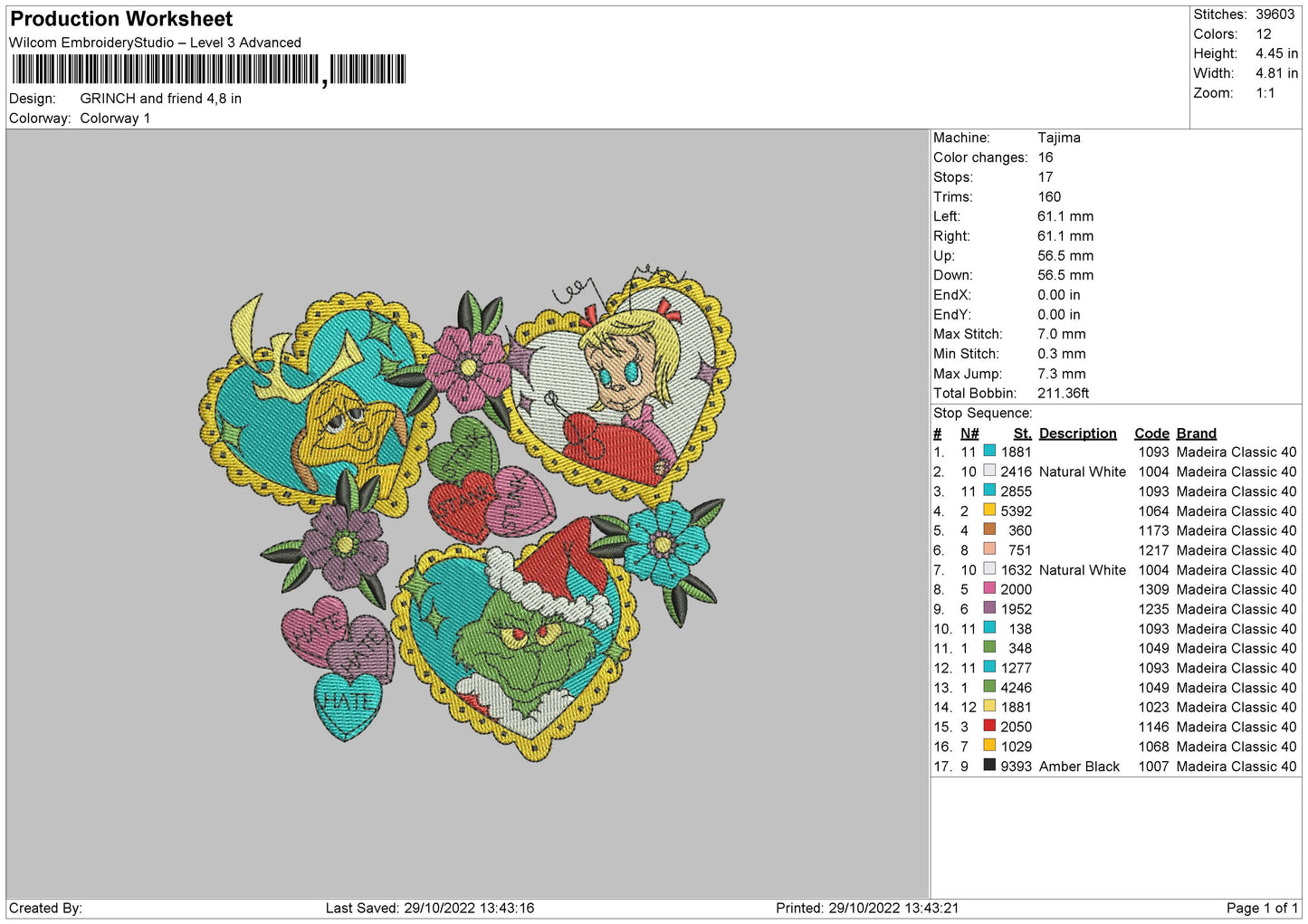The height and width of the screenshot is (924, 1308).
Task: Click the peach swatch in stop row 6
Action: [x=989, y=549]
